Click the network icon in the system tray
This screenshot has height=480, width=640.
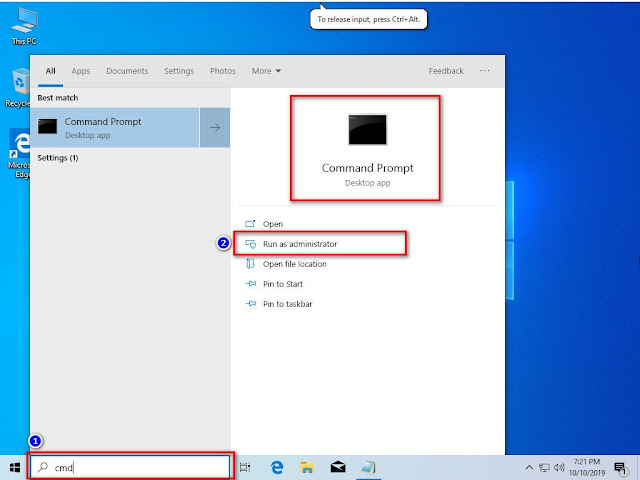pos(544,467)
